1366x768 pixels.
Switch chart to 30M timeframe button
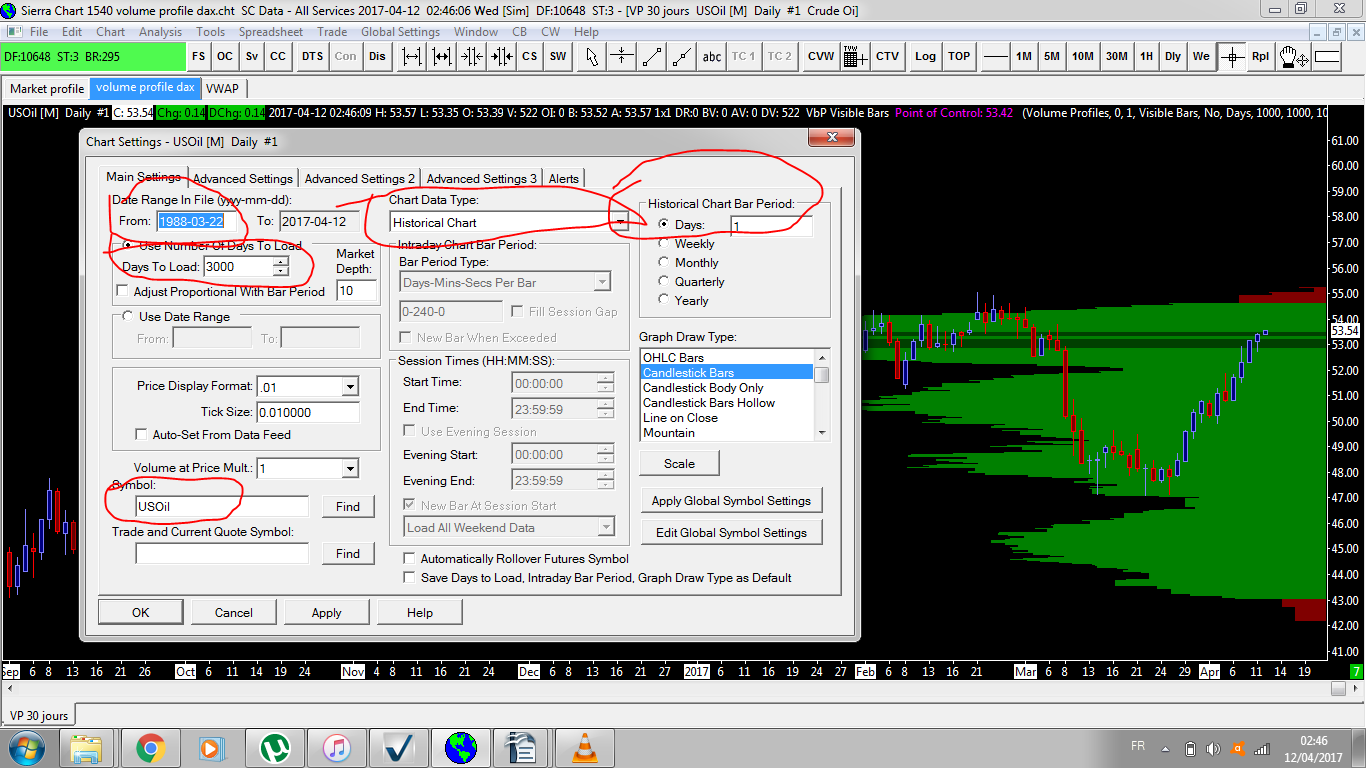[1117, 56]
